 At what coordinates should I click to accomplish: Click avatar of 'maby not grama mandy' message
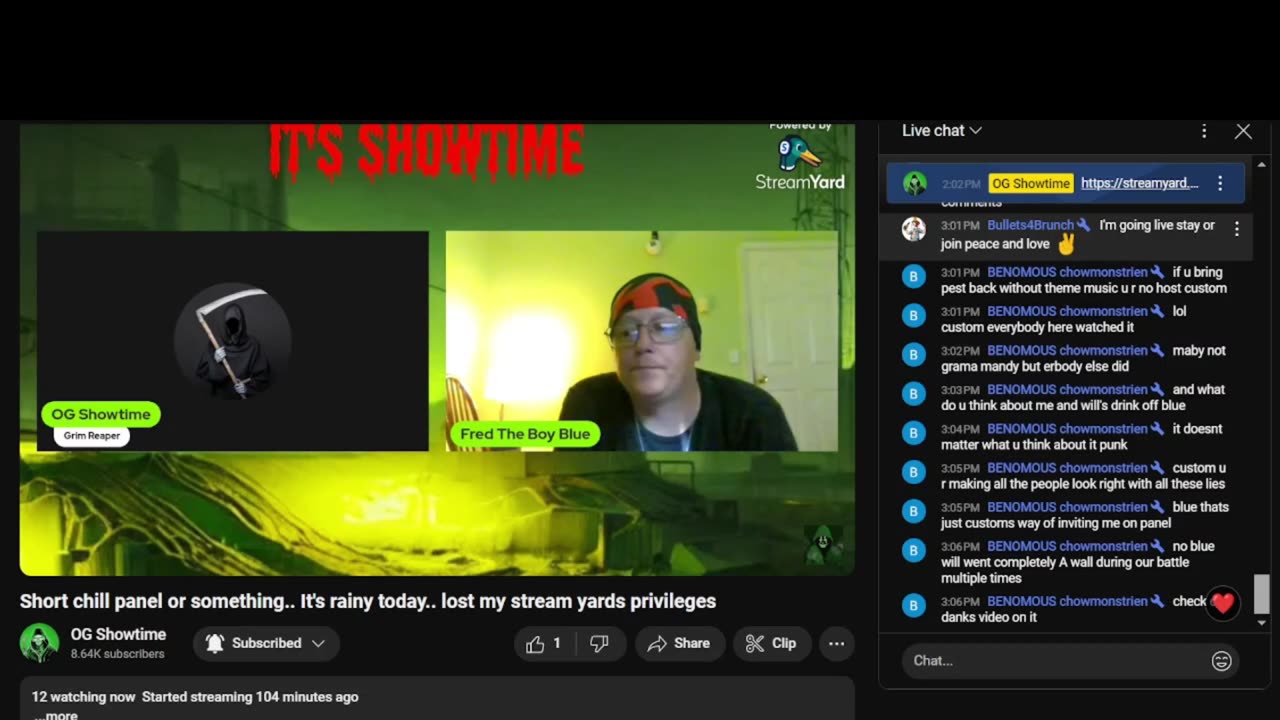point(914,354)
